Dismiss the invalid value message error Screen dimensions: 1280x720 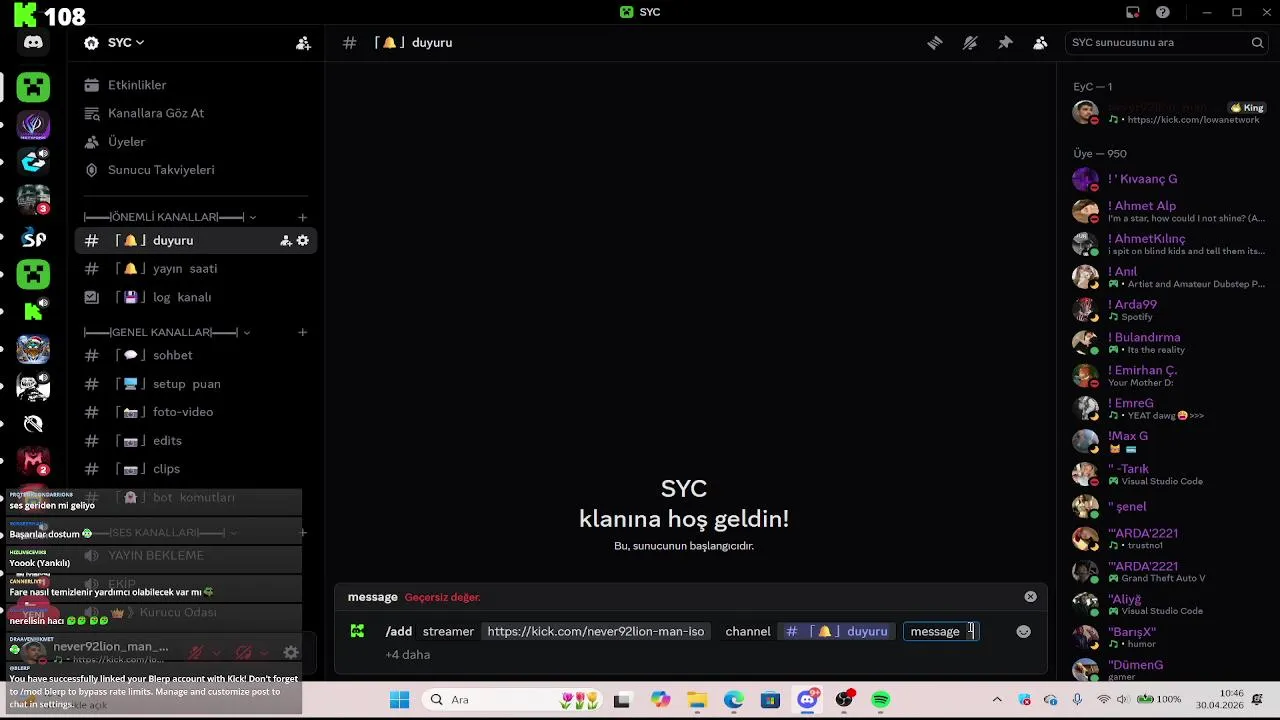(1030, 597)
